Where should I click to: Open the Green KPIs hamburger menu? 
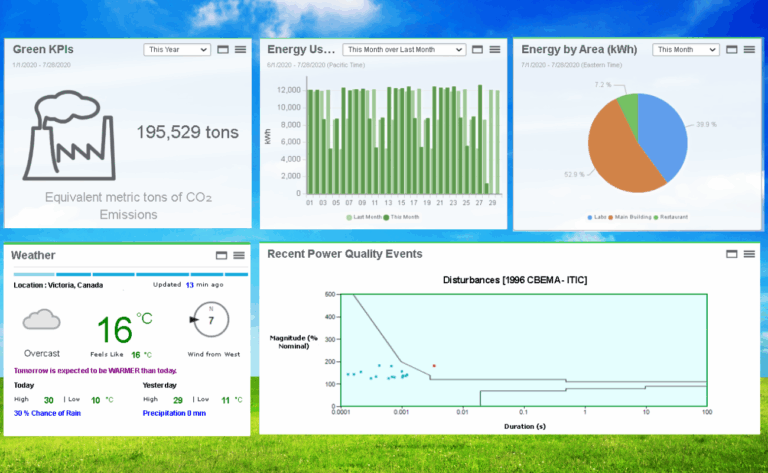point(240,49)
